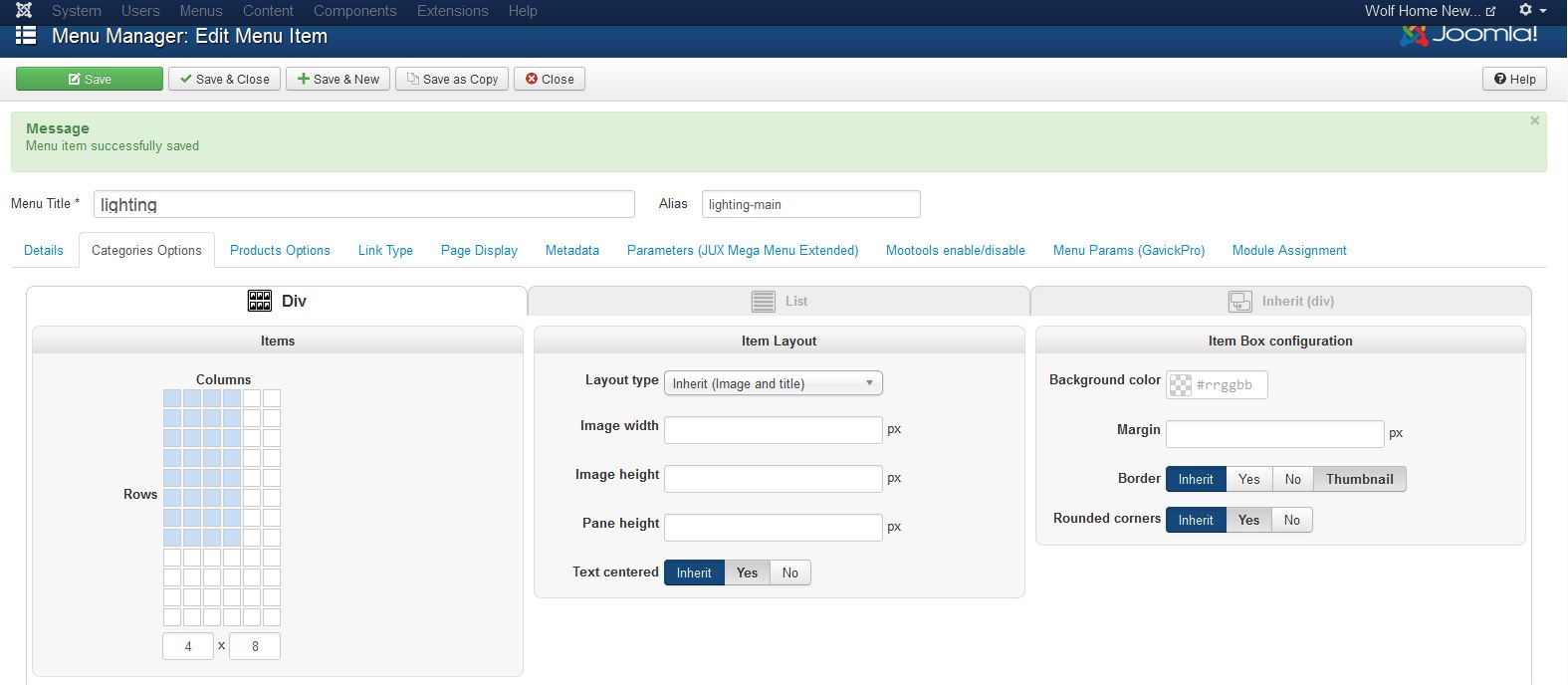Open the Extensions menu
The image size is (1568, 685).
tap(453, 11)
